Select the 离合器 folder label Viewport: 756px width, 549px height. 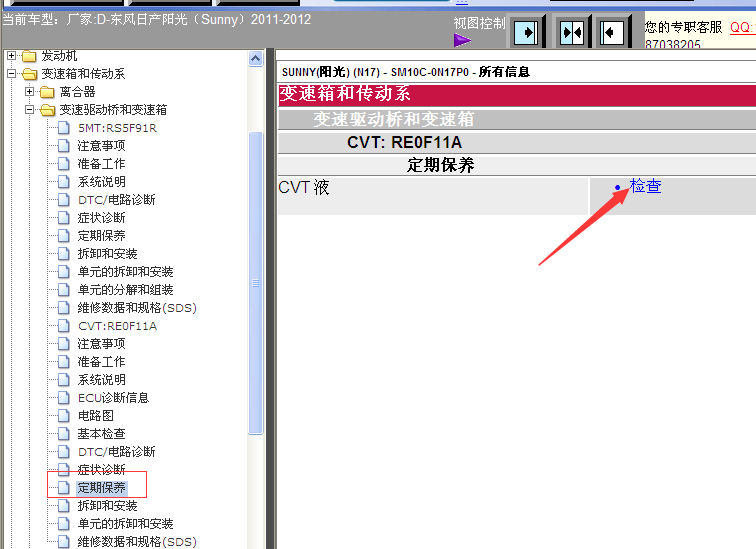coord(77,92)
